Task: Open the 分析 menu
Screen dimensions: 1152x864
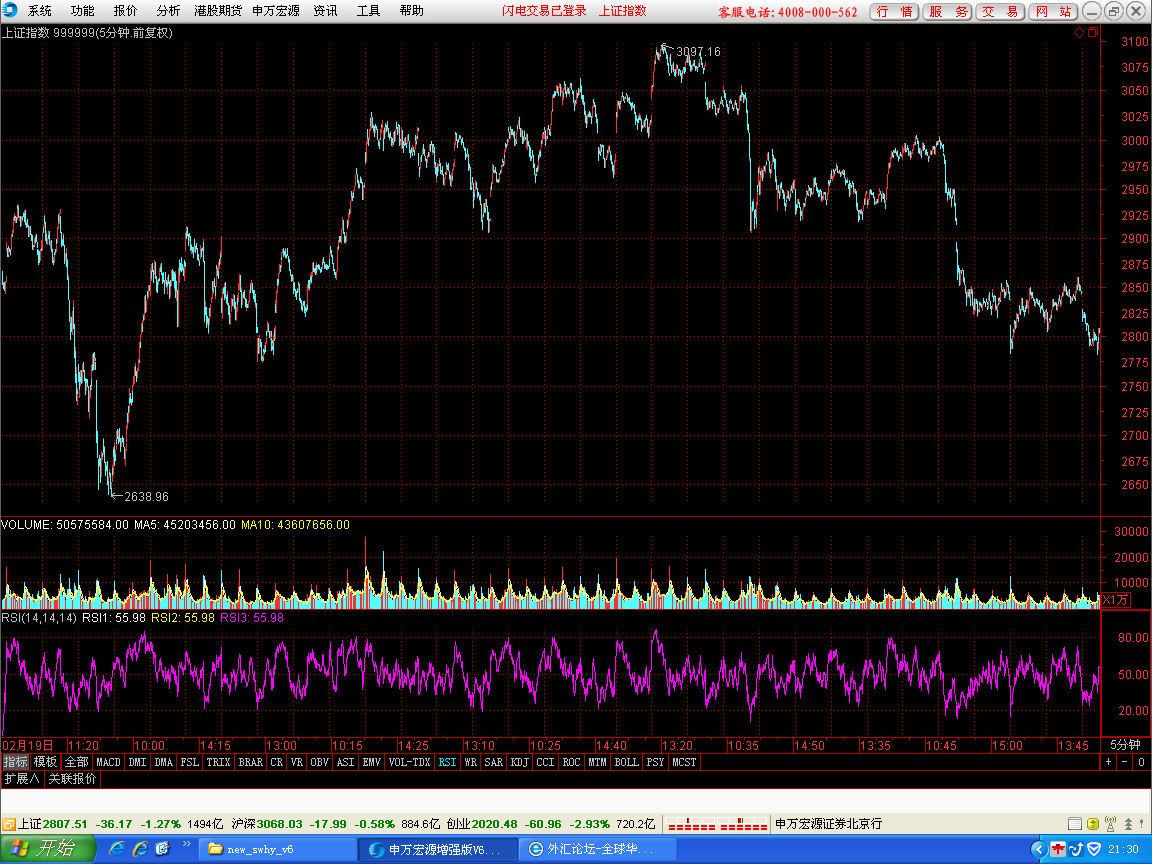Action: coord(168,10)
